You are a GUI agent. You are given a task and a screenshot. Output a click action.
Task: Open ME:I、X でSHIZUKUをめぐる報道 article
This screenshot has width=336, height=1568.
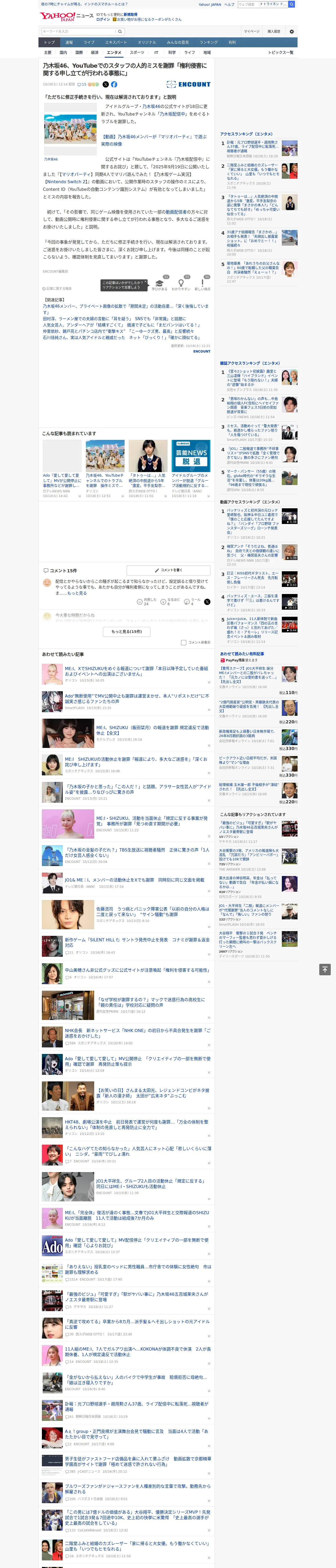pos(137,671)
